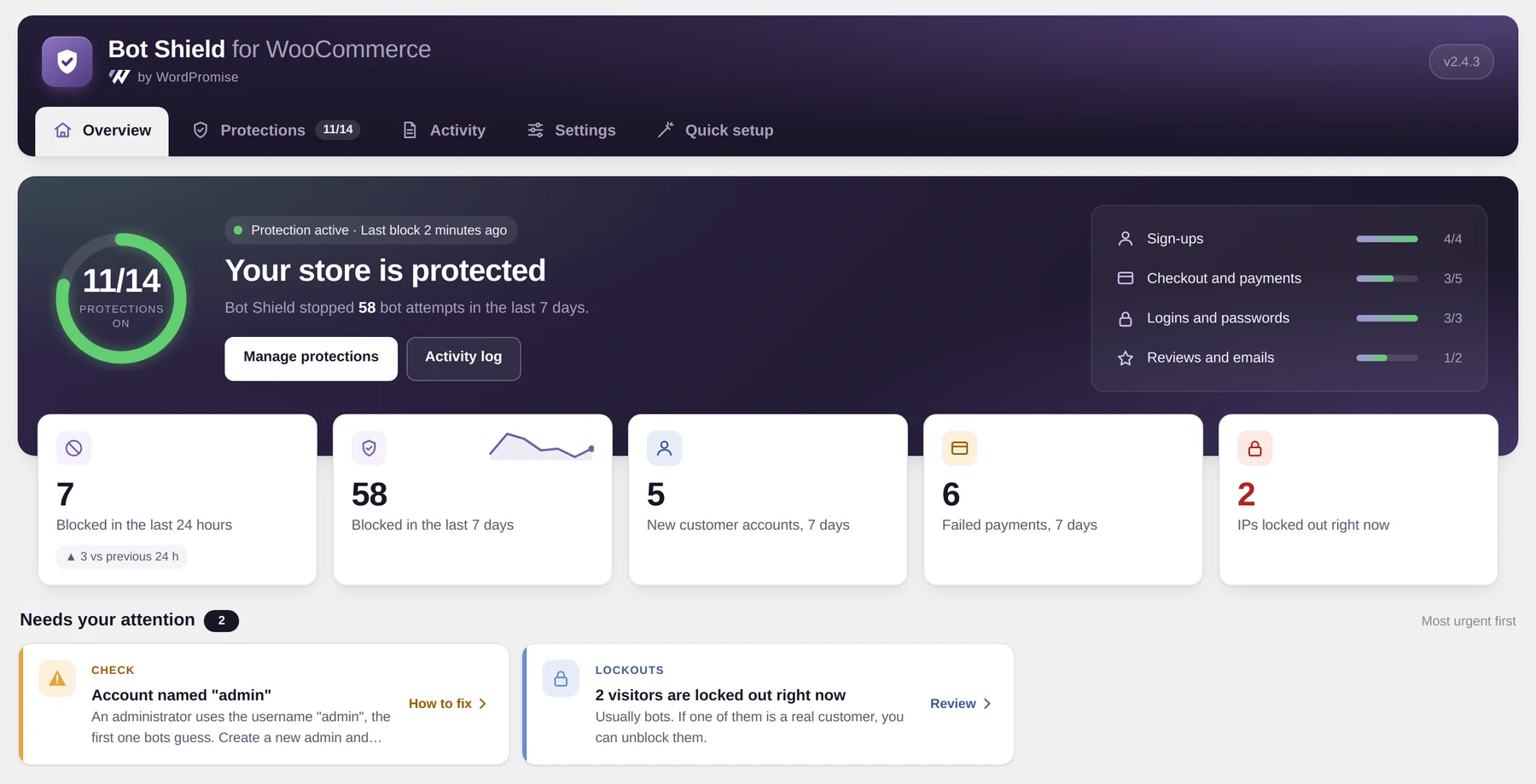Viewport: 1536px width, 784px height.
Task: Click the Bot Shield logo icon
Action: point(67,61)
